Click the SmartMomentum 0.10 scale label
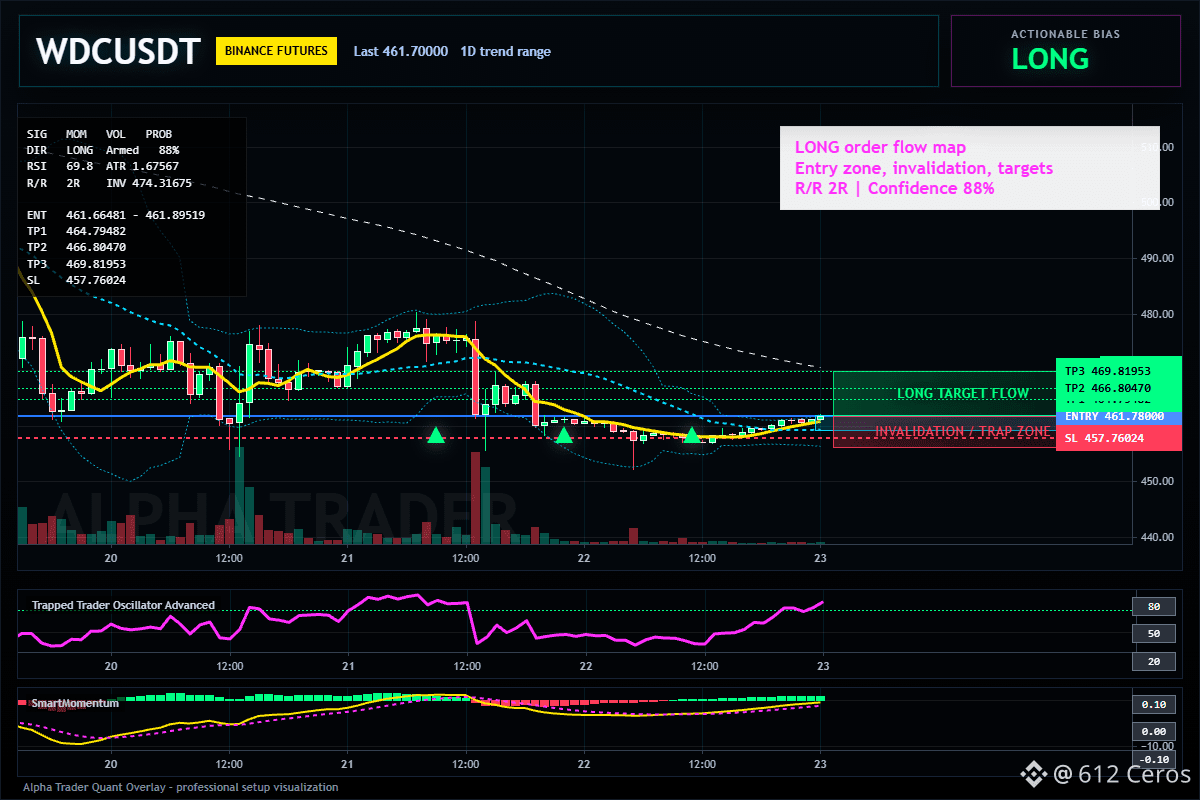 [1153, 704]
